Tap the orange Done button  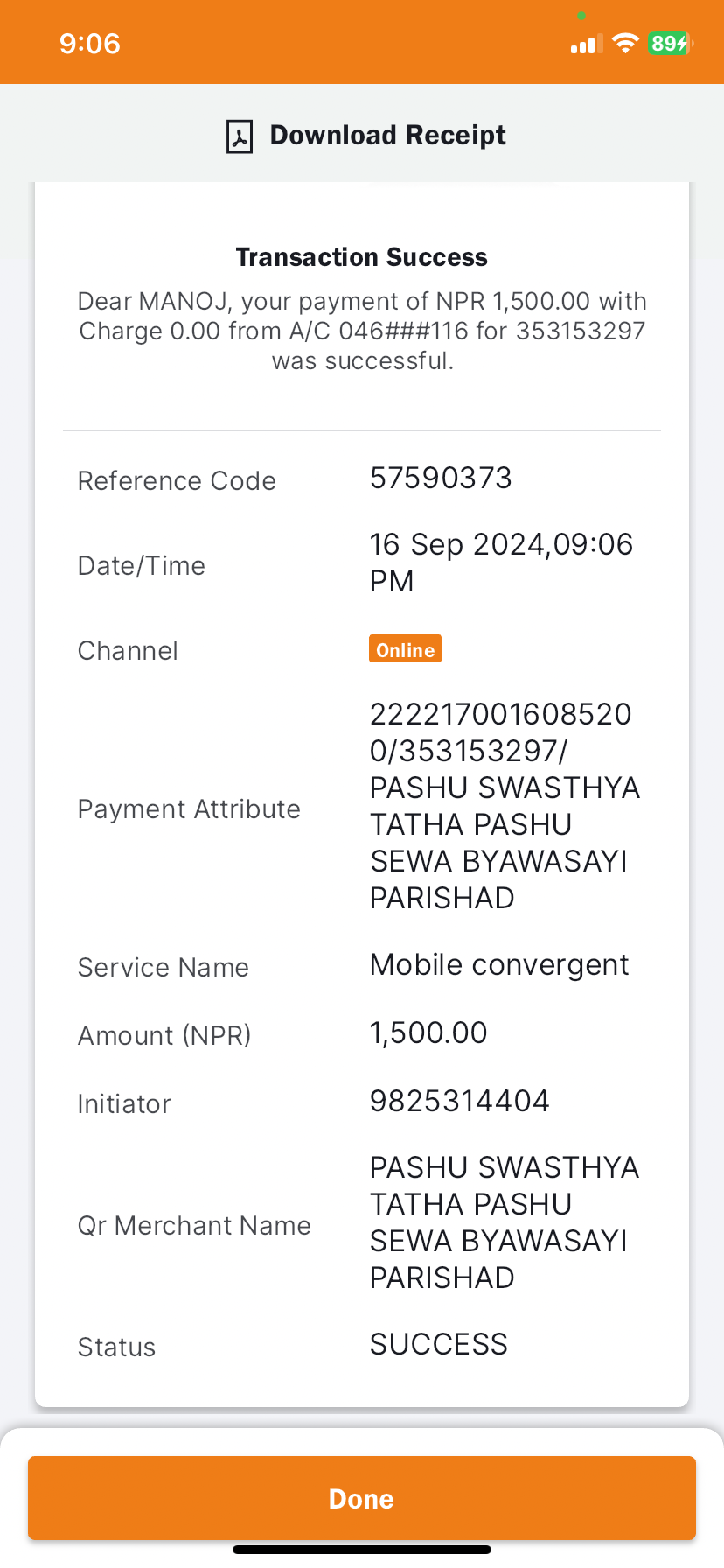coord(362,1498)
